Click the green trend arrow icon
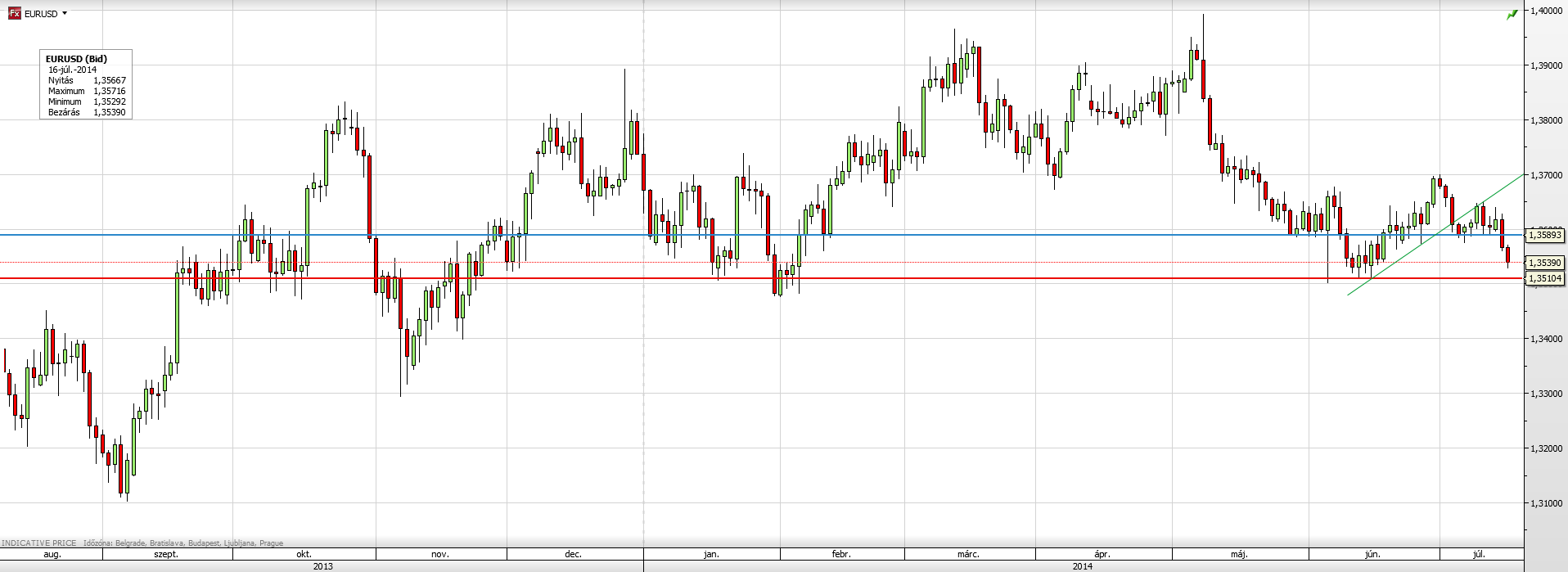 tap(1512, 15)
